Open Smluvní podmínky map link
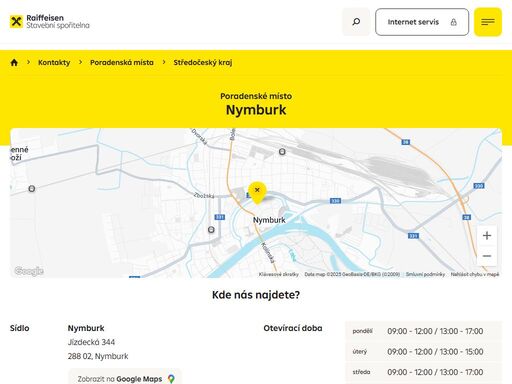Viewport: 512px width, 384px height. 425,274
